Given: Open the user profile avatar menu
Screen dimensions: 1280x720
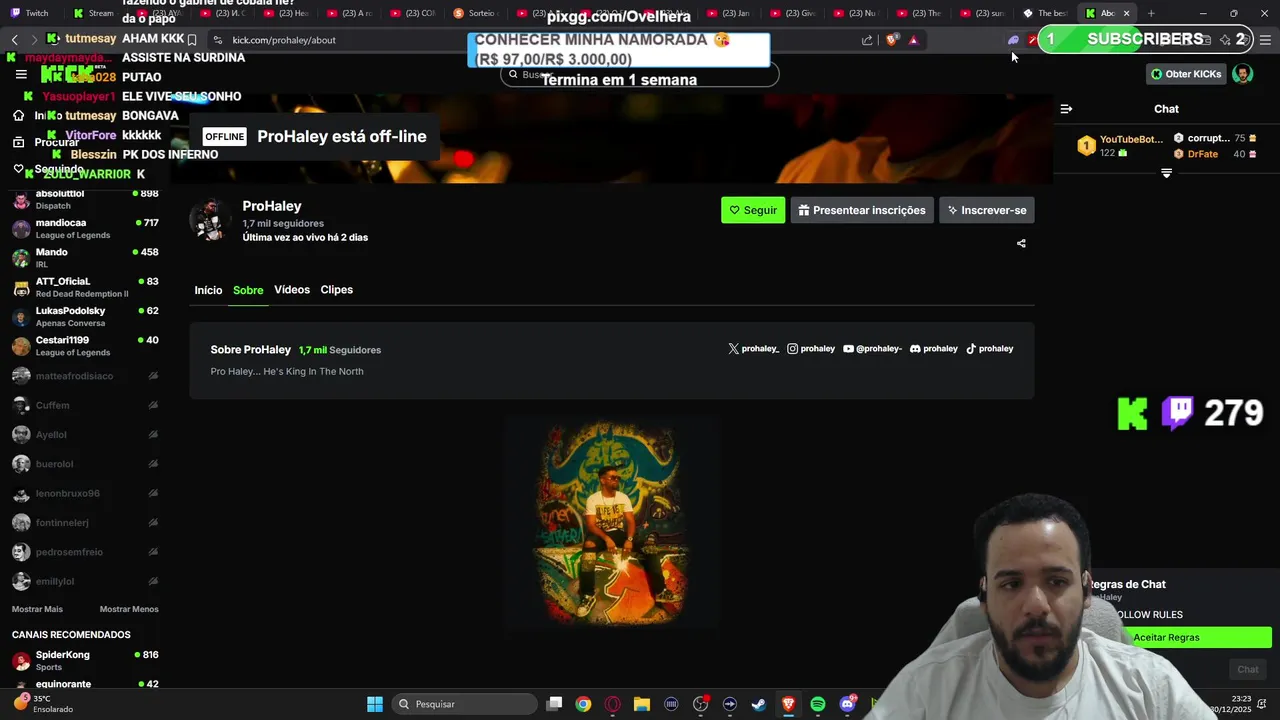Looking at the screenshot, I should [1243, 74].
